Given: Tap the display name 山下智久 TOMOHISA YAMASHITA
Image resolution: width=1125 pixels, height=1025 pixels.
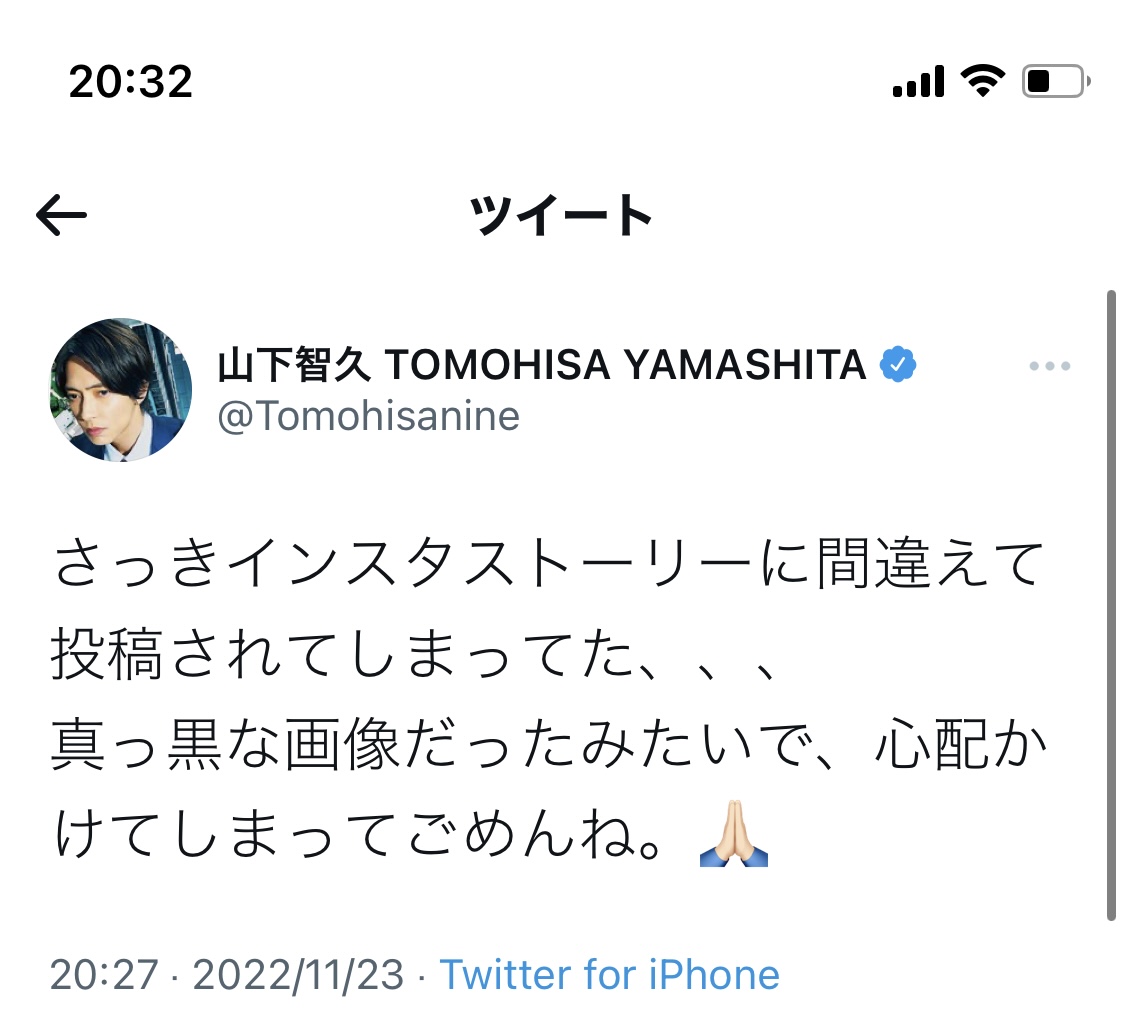Looking at the screenshot, I should pyautogui.click(x=541, y=366).
